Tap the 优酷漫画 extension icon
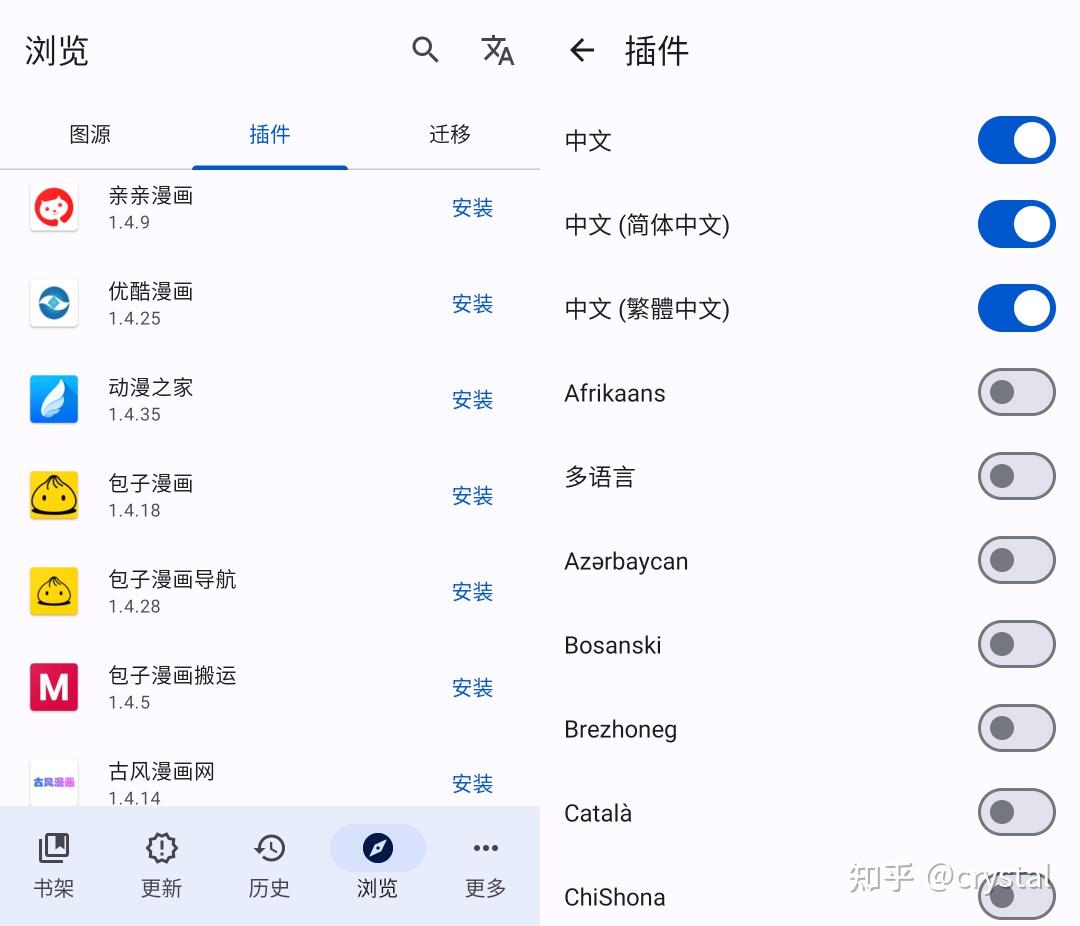 coord(54,303)
